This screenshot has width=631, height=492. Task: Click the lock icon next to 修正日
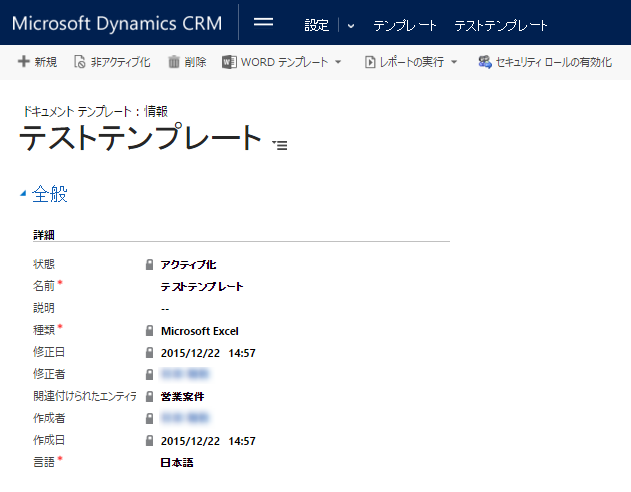(x=149, y=353)
